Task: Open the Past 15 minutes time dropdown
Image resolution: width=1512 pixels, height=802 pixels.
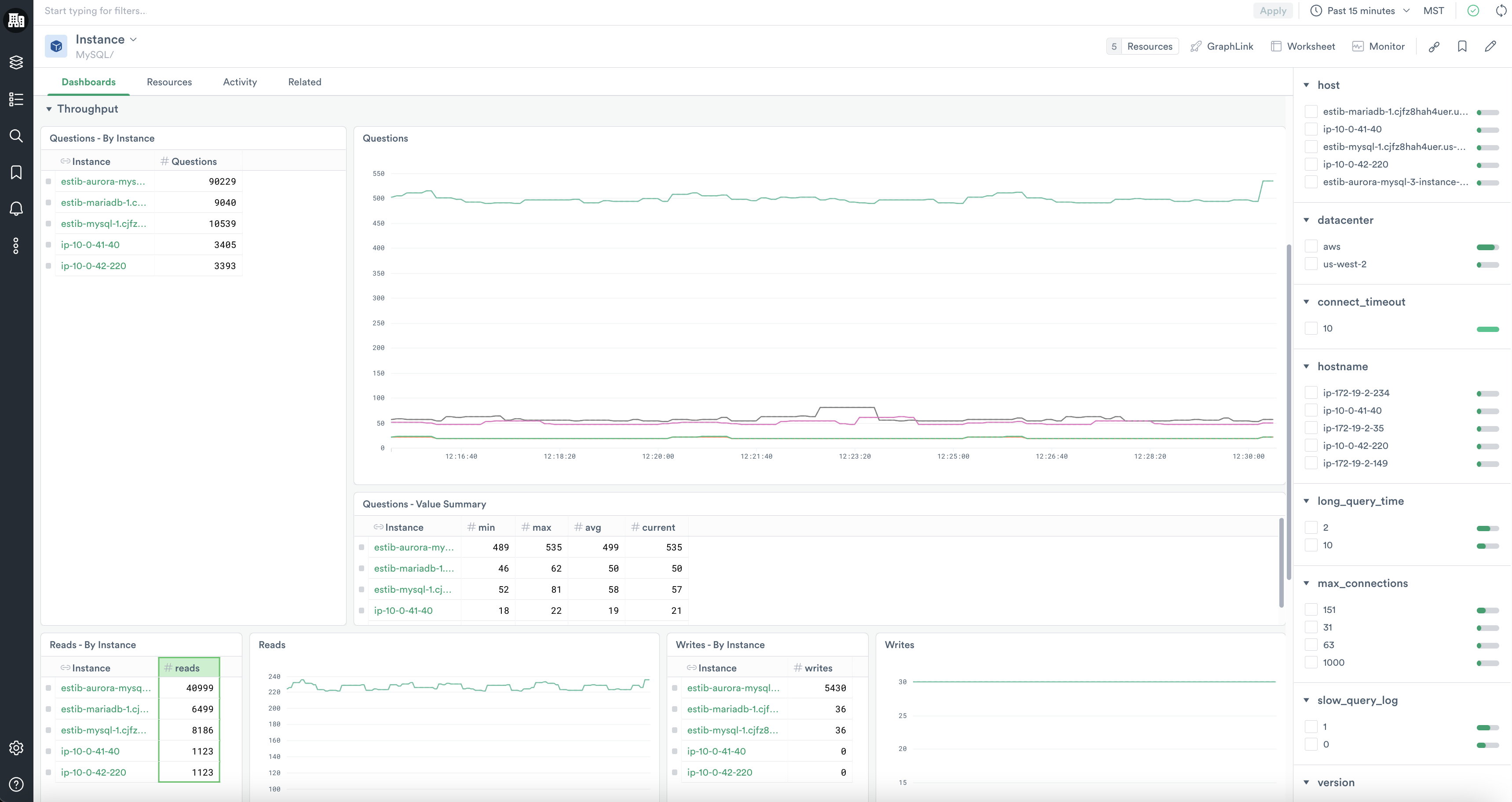Action: [1360, 11]
